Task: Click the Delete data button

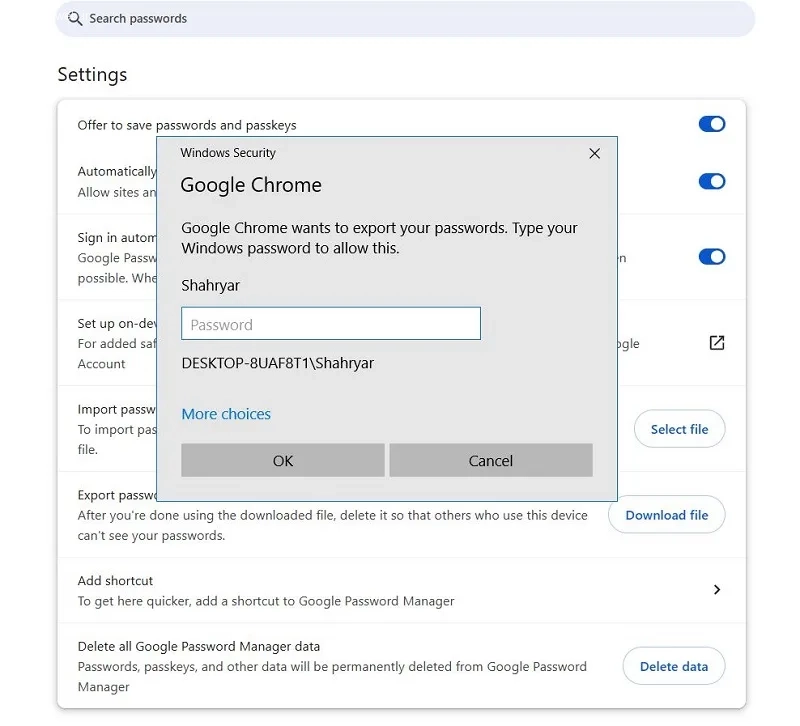Action: click(673, 666)
